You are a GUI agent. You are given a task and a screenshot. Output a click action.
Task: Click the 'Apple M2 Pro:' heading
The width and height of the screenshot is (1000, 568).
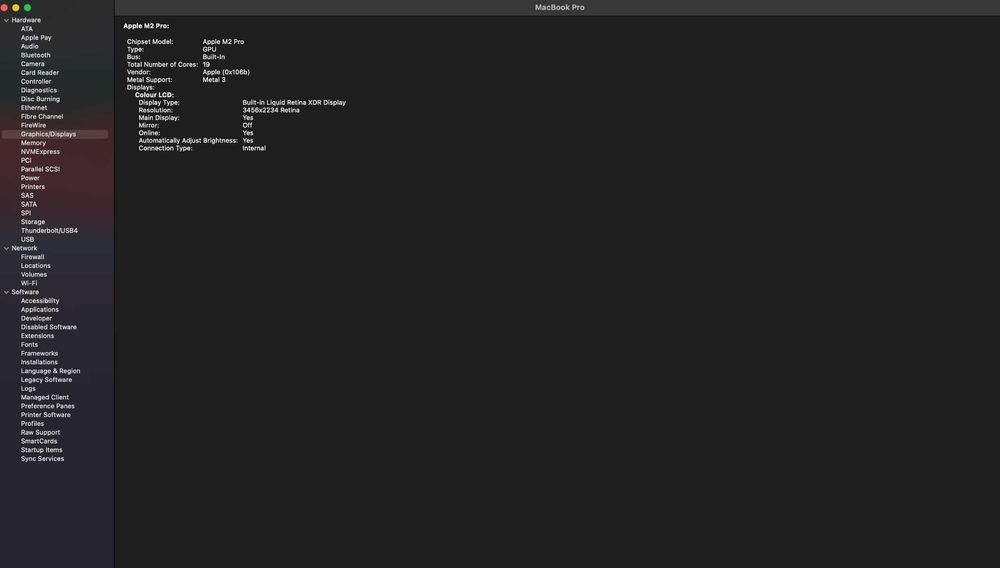pos(146,26)
